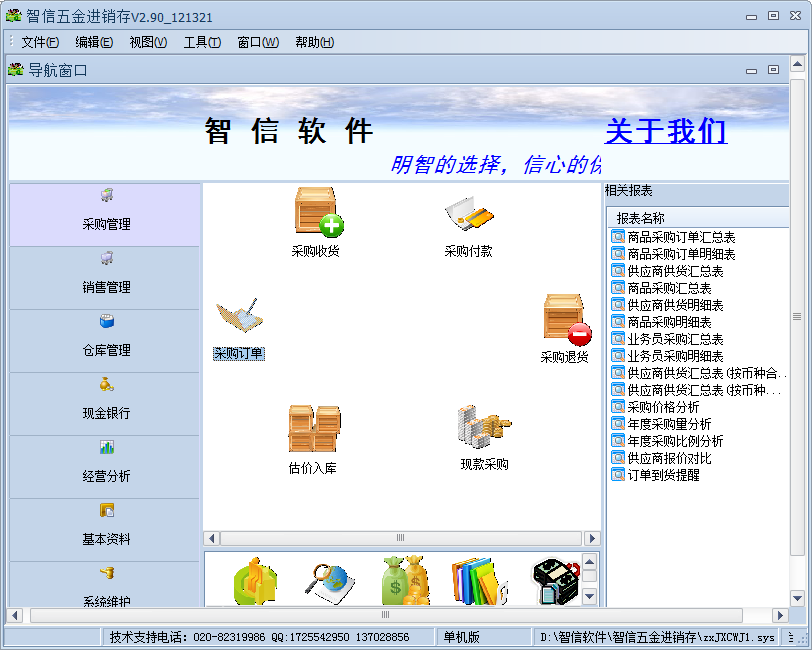The image size is (812, 650).
Task: Open the 采购退货 purchase return icon
Action: (x=565, y=318)
